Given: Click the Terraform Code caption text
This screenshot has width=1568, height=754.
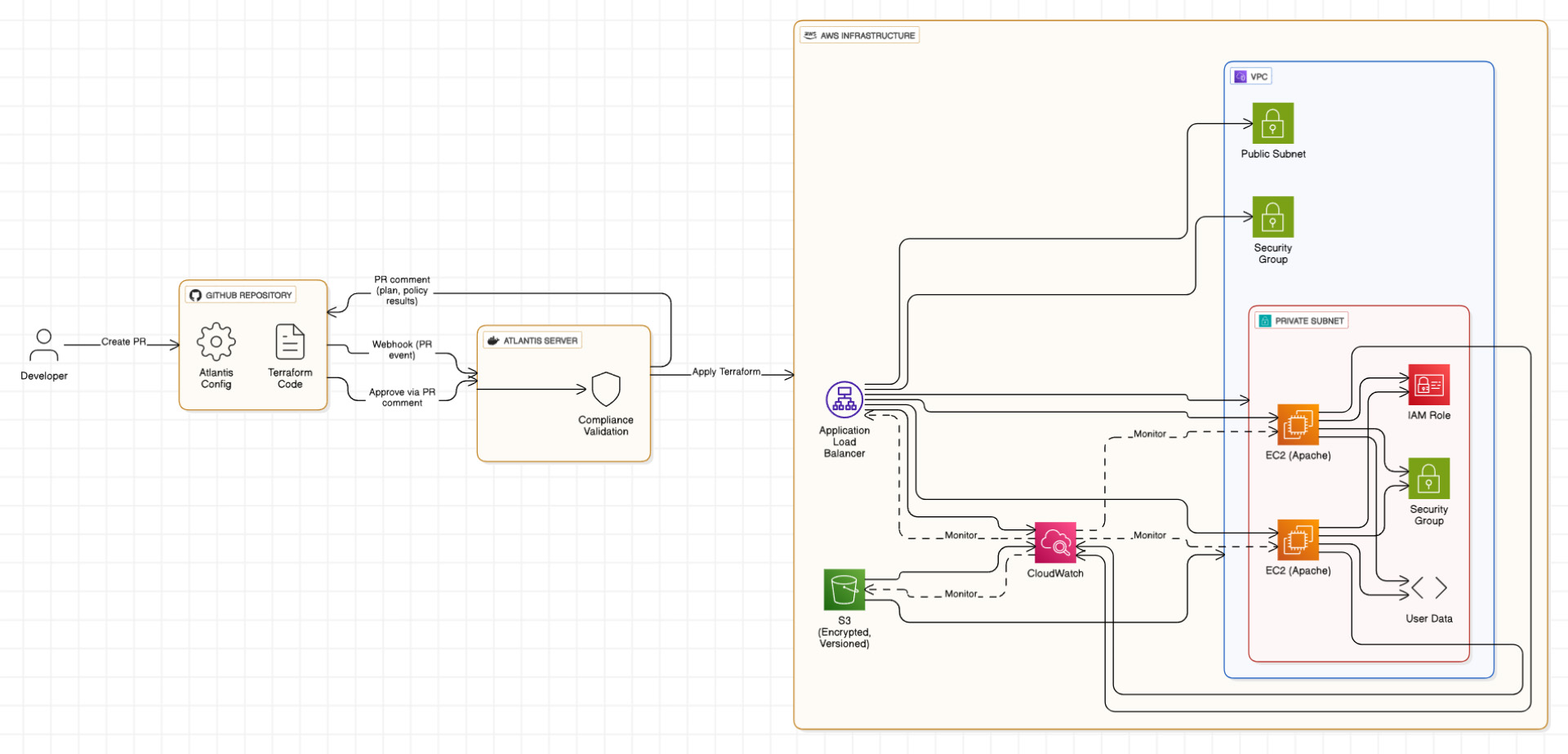Looking at the screenshot, I should coord(290,378).
